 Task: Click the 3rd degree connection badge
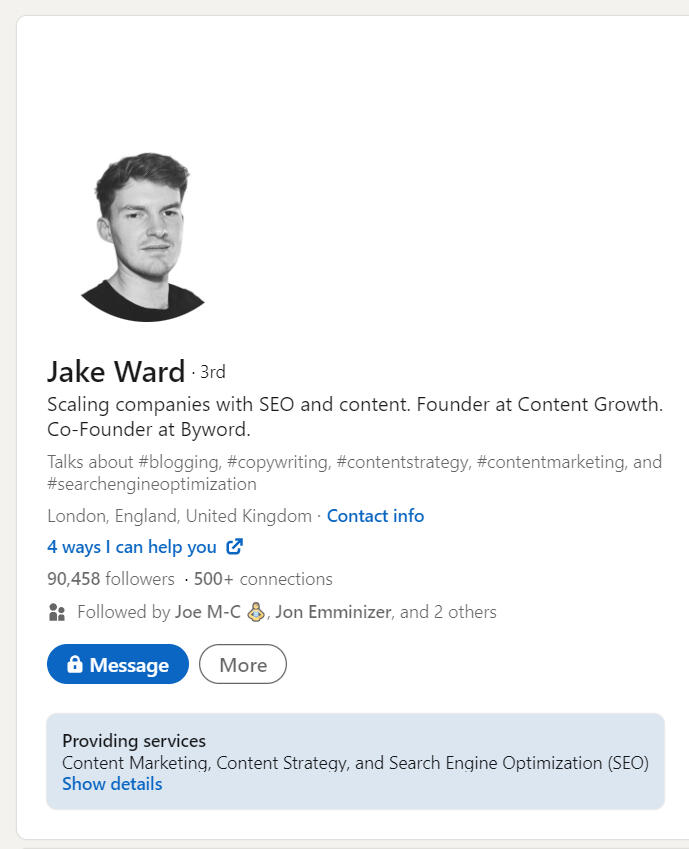(x=212, y=373)
